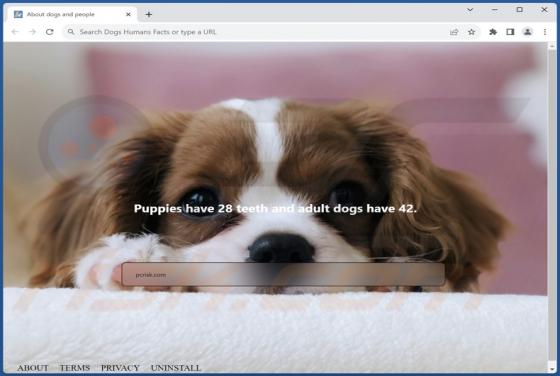560x376 pixels.
Task: Select the About dogs and people tab
Action: (72, 14)
